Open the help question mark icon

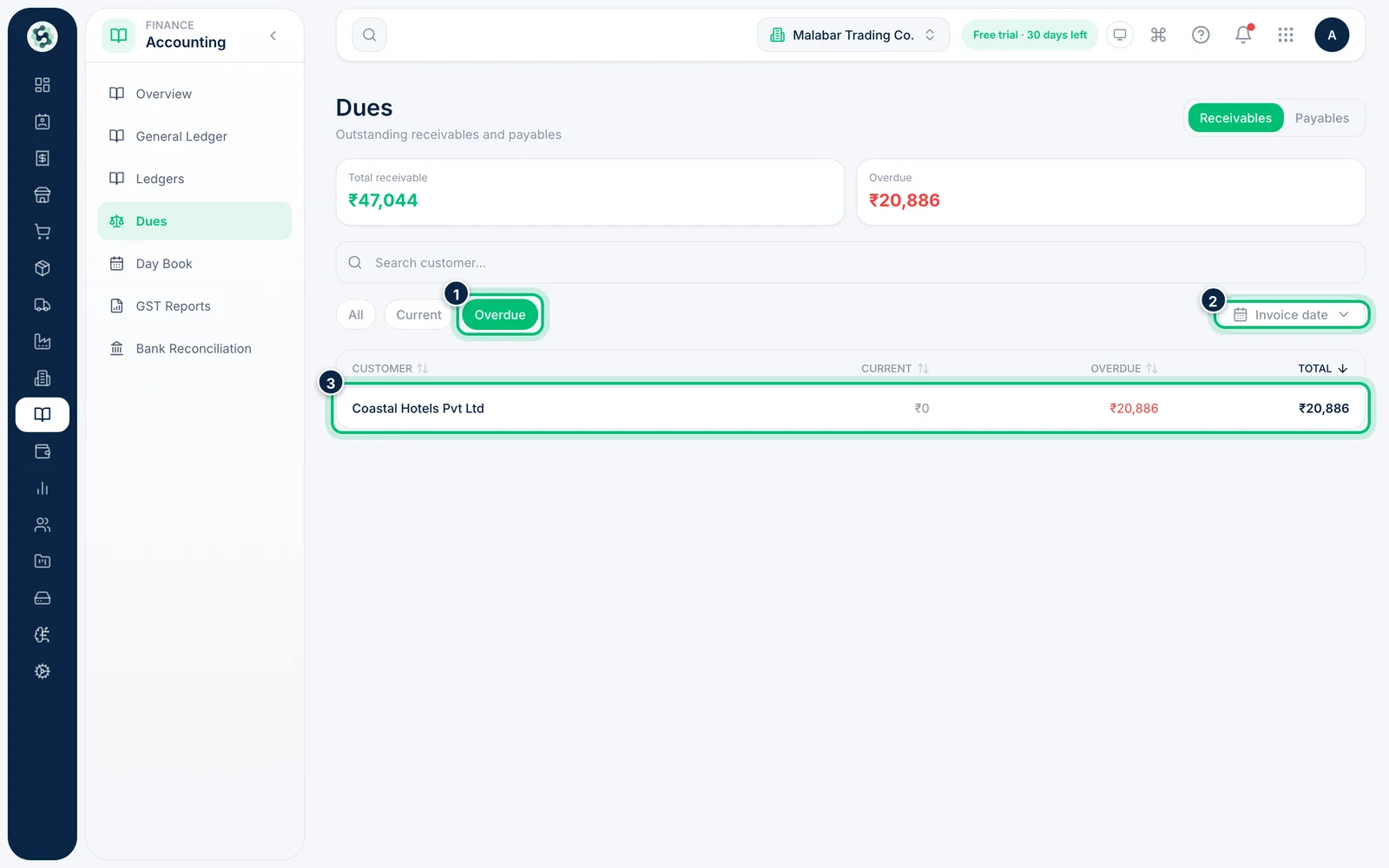point(1201,35)
